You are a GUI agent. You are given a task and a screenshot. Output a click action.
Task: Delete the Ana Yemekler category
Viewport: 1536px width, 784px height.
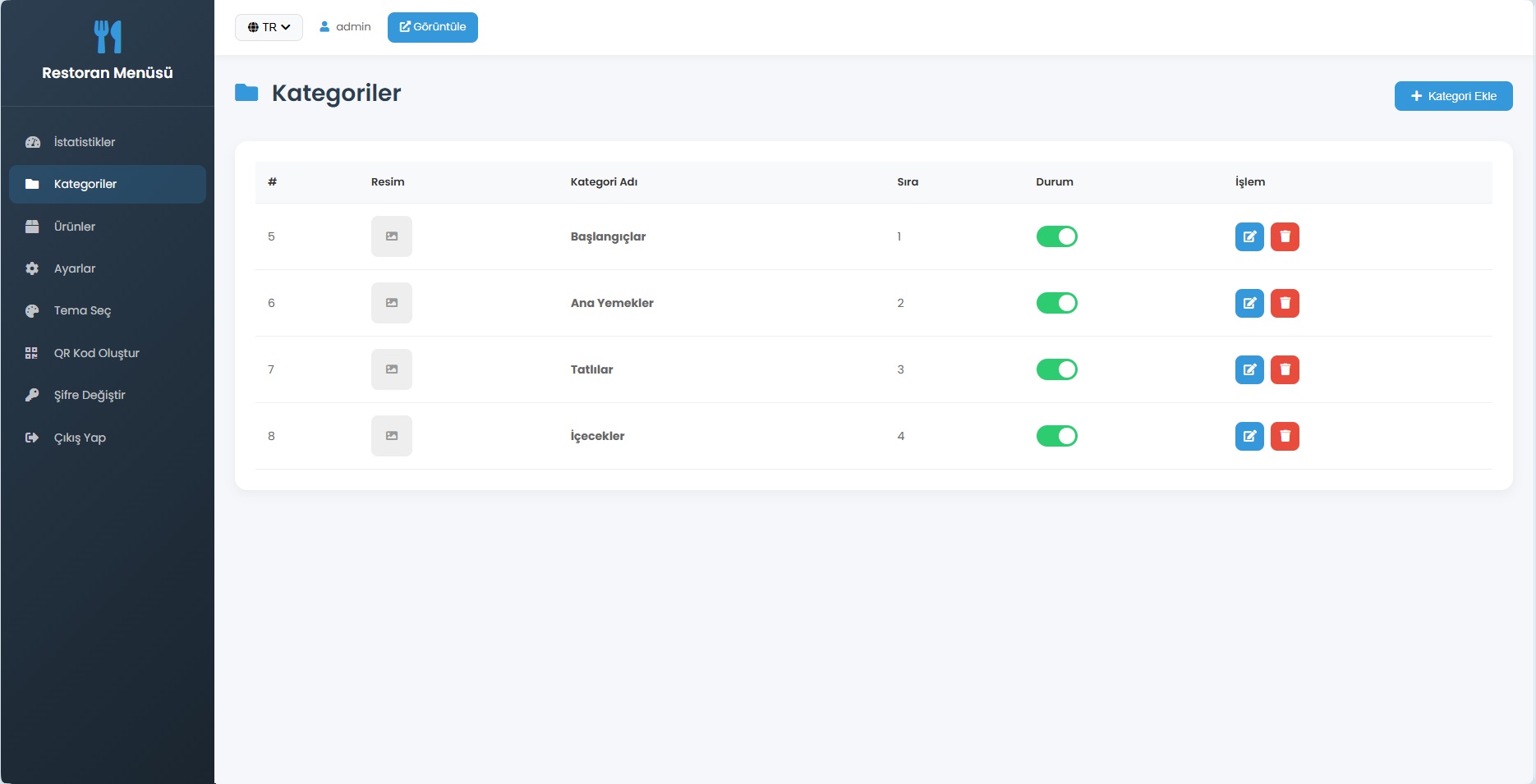tap(1285, 303)
